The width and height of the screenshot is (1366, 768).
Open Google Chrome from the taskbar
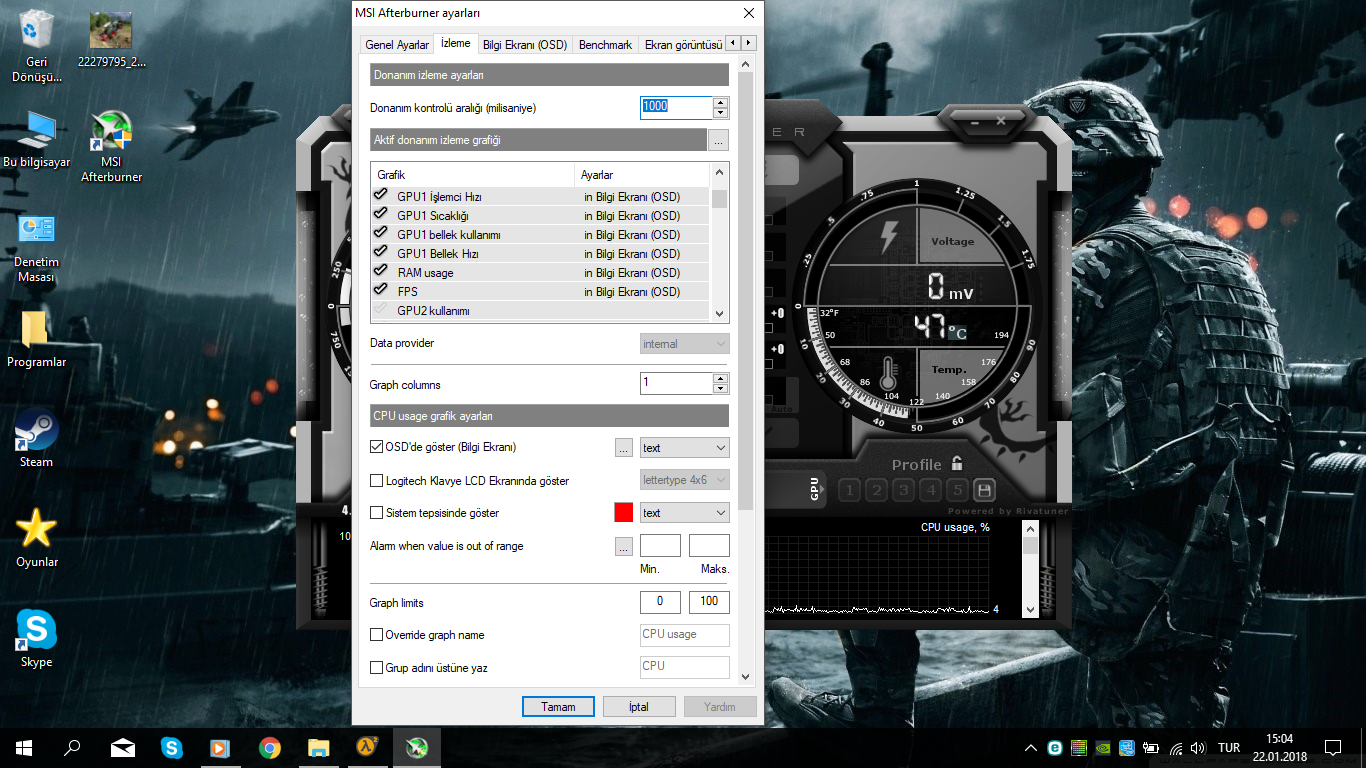click(x=269, y=747)
